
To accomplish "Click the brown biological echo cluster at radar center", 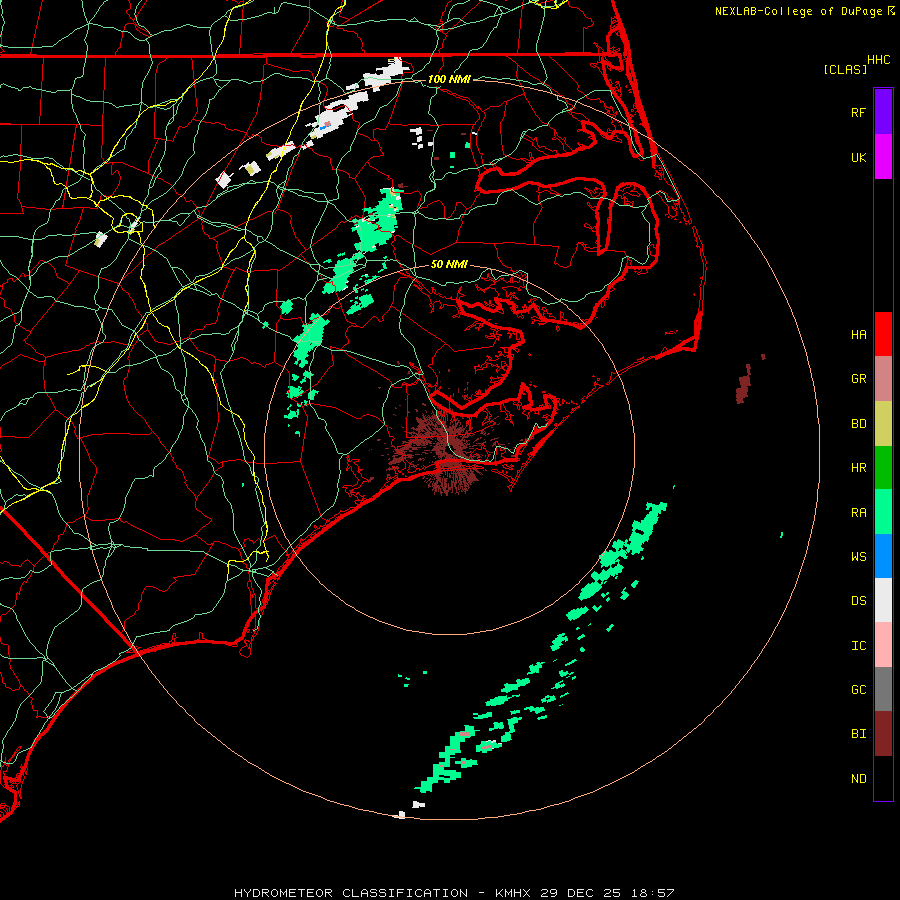I will (445, 451).
